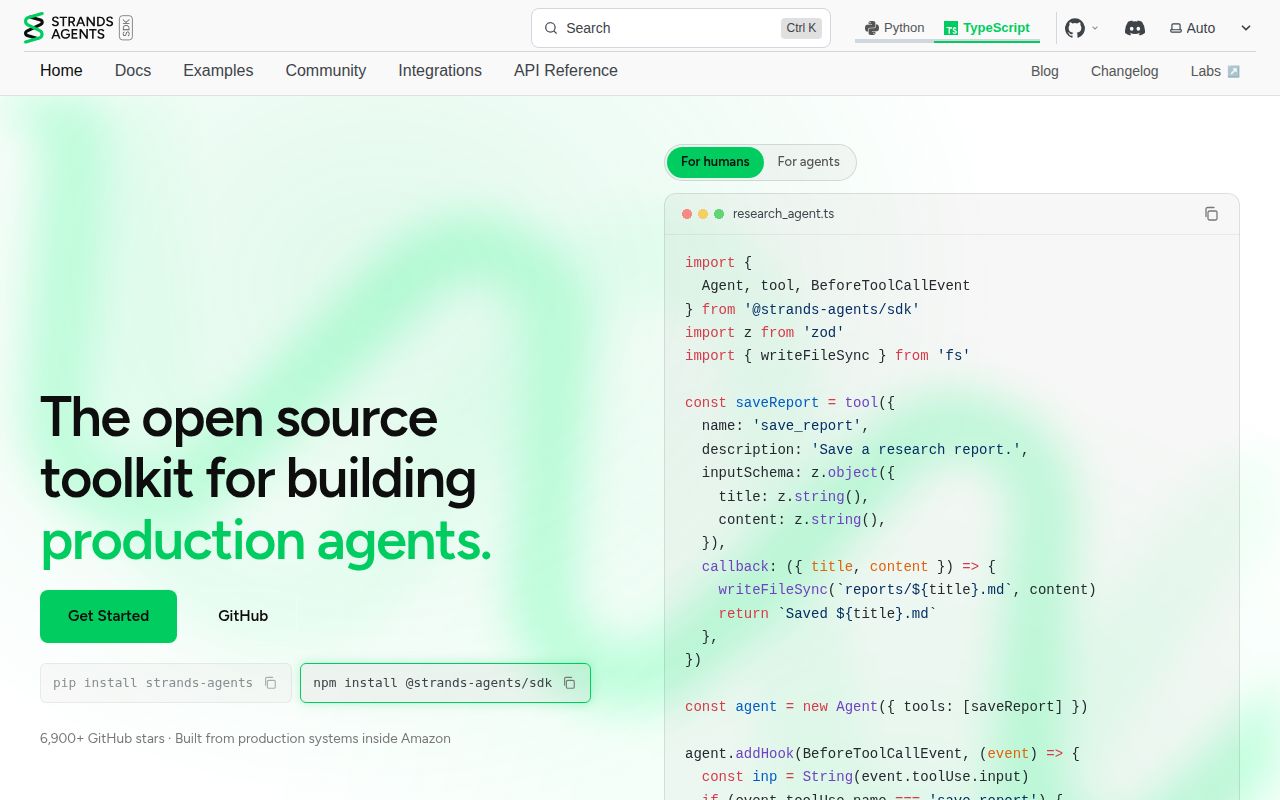Image resolution: width=1280 pixels, height=800 pixels.
Task: Click the 6,900+ GitHub stars text
Action: point(102,739)
